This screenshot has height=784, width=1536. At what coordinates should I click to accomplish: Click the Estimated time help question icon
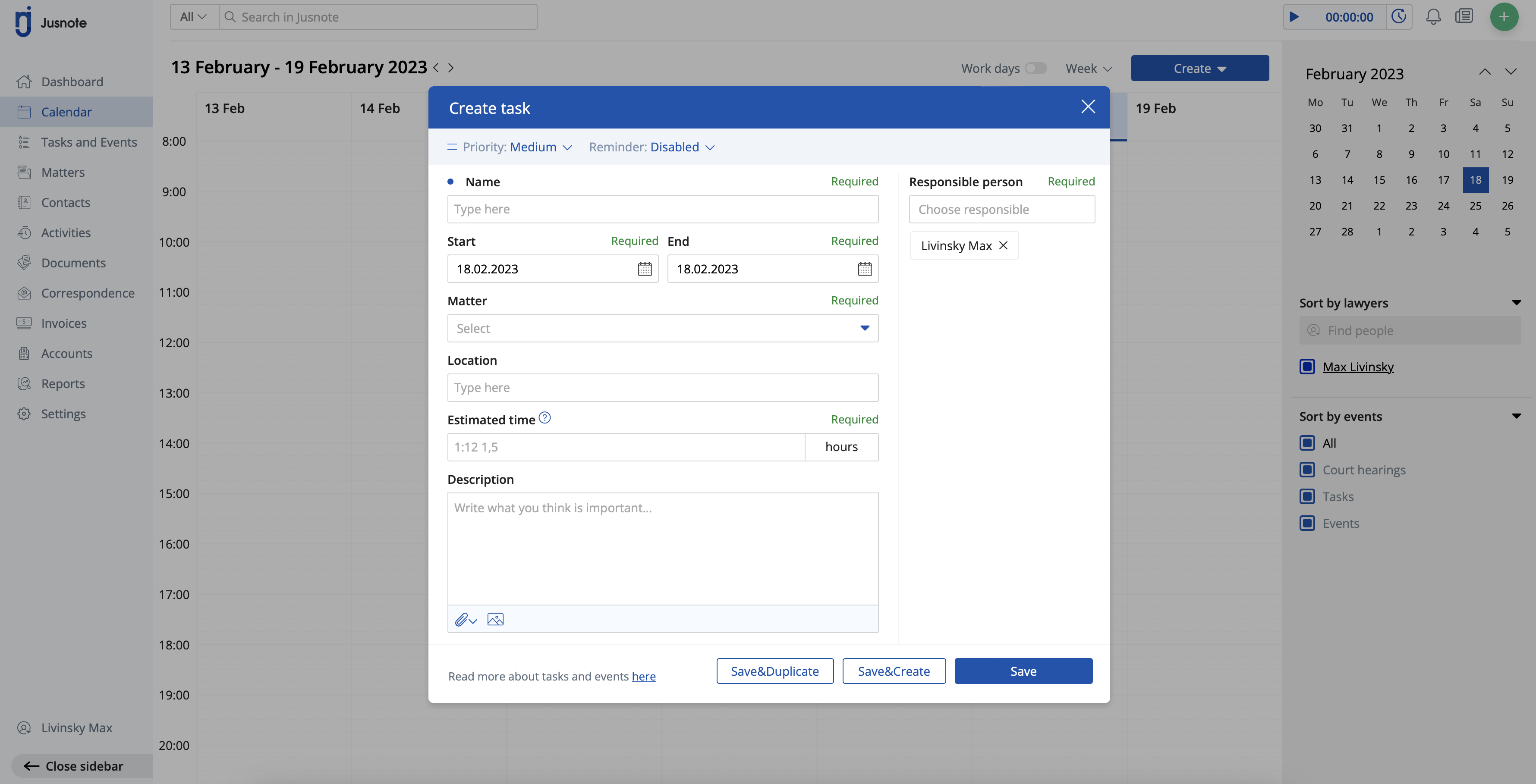click(x=545, y=418)
